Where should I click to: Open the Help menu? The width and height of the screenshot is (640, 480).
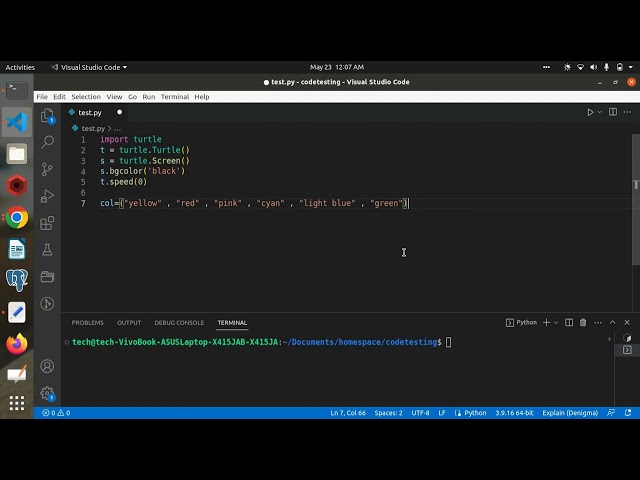[x=202, y=97]
